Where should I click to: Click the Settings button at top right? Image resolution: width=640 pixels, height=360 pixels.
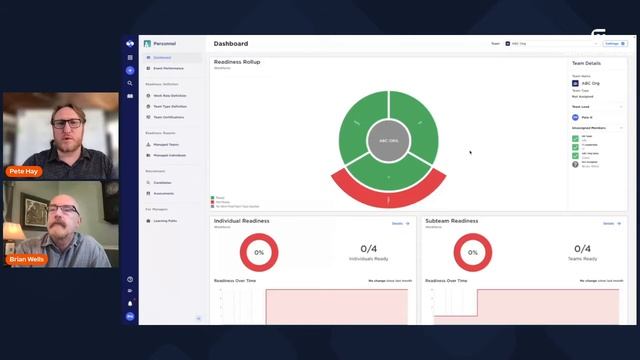coord(615,44)
